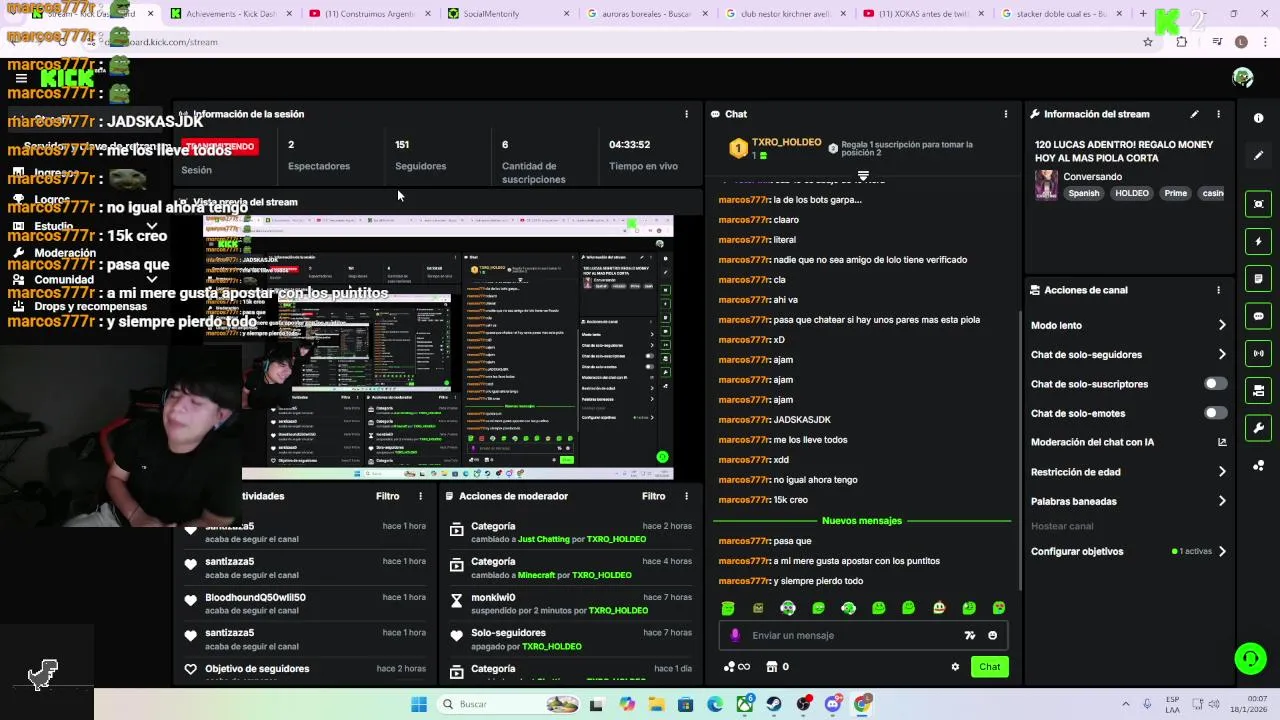
Task: Click top gifter TXRO_HOLDEO in the chat header
Action: click(788, 143)
